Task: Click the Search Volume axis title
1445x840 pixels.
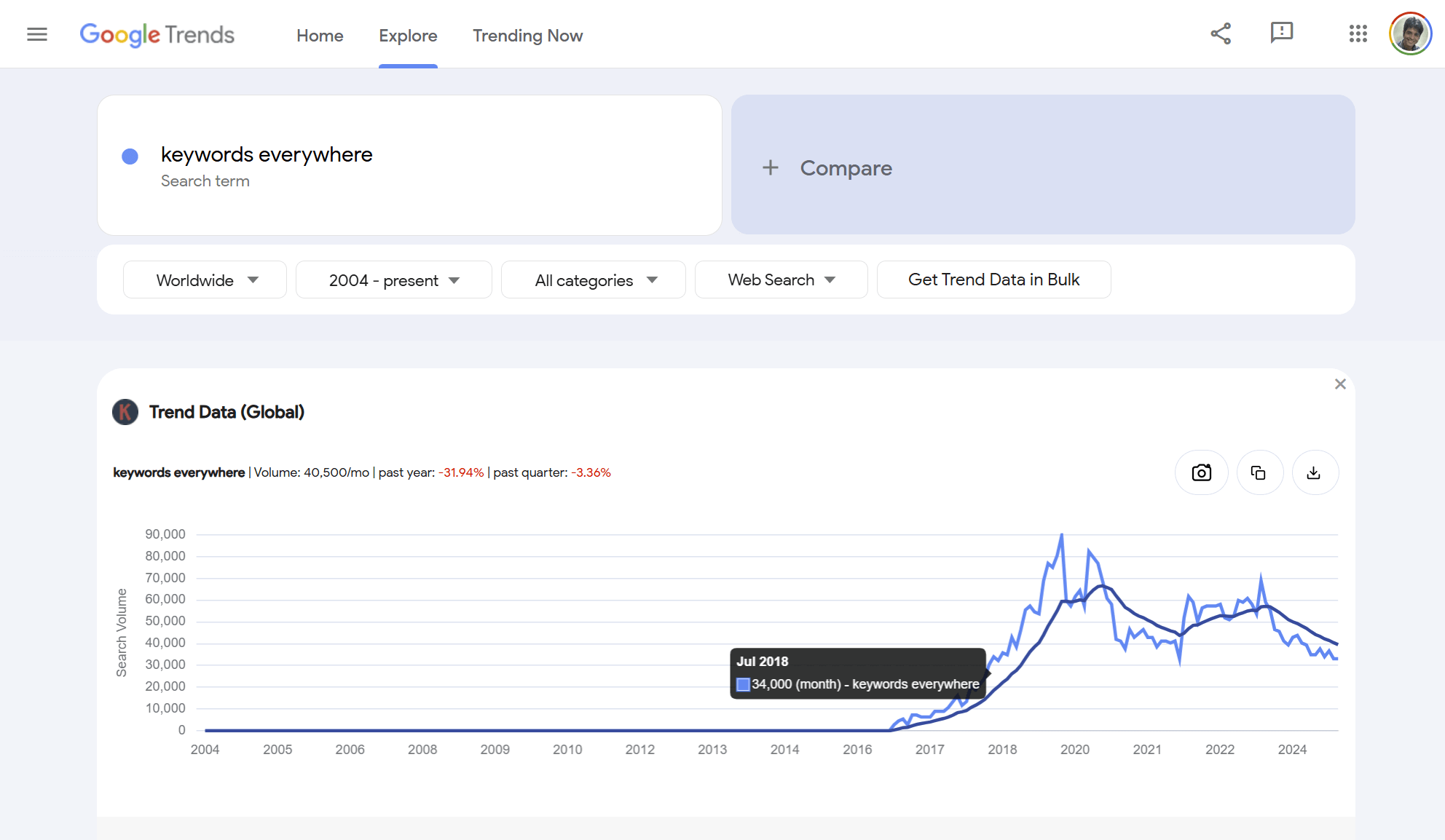Action: pyautogui.click(x=122, y=633)
